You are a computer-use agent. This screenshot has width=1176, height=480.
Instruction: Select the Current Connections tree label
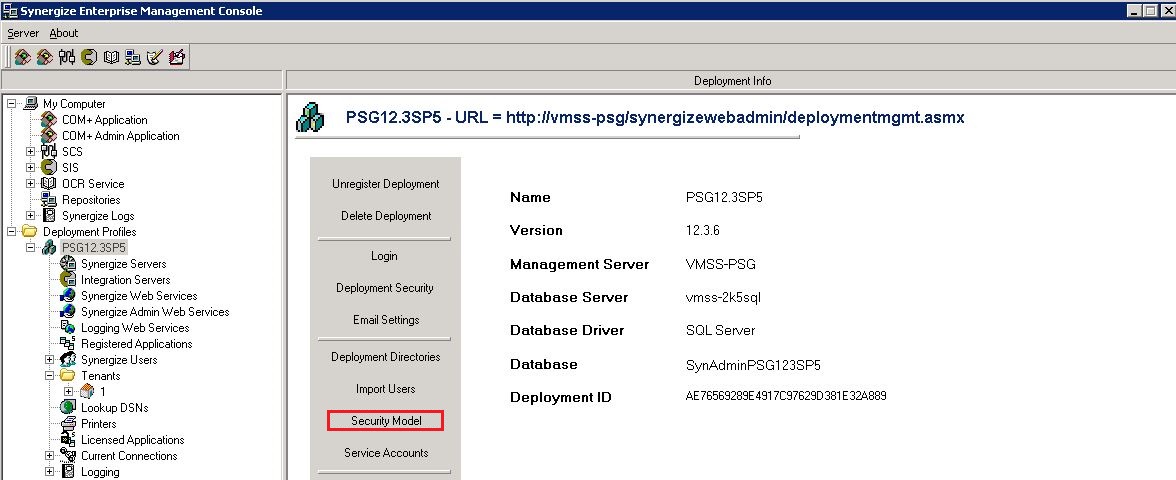point(129,456)
